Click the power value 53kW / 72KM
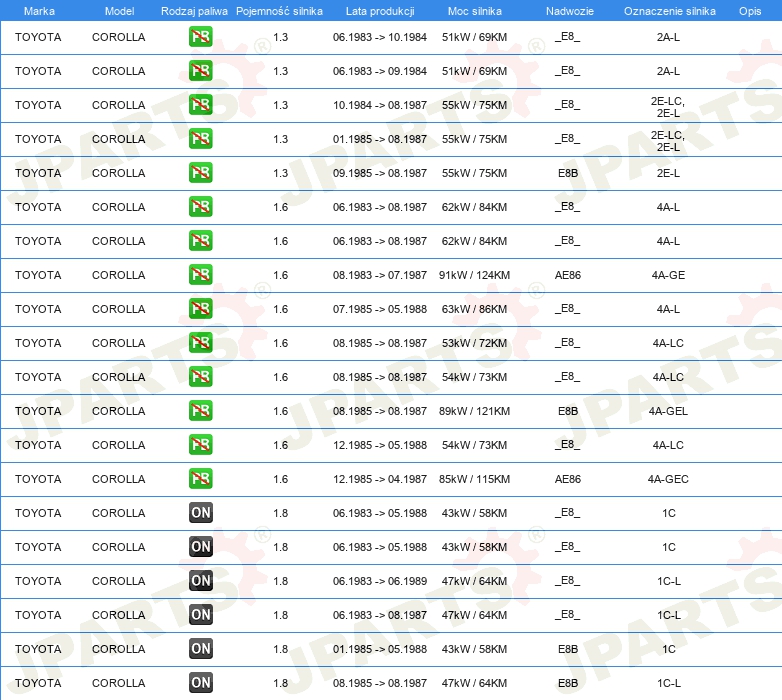The image size is (782, 700). click(x=474, y=343)
